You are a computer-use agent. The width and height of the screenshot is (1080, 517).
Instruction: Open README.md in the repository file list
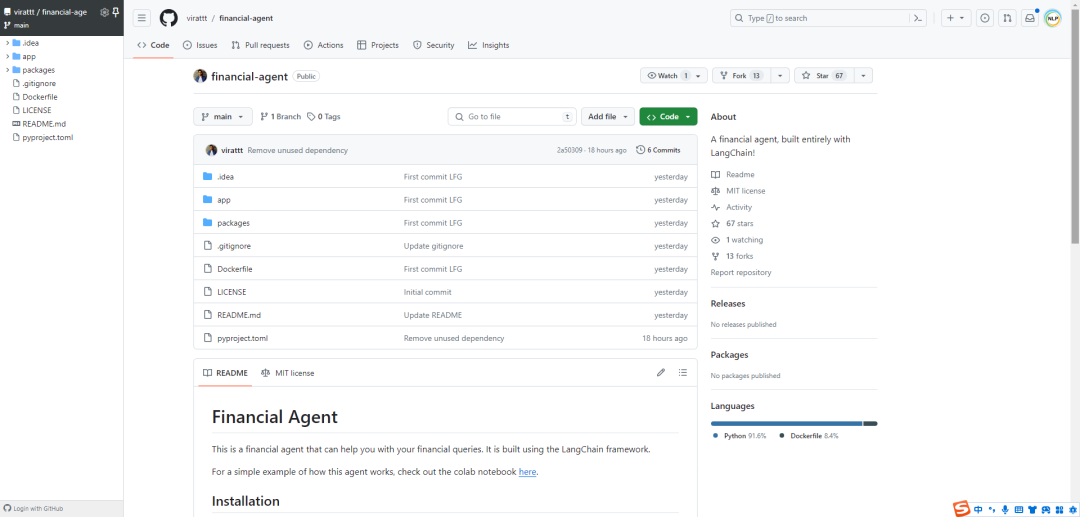[239, 315]
